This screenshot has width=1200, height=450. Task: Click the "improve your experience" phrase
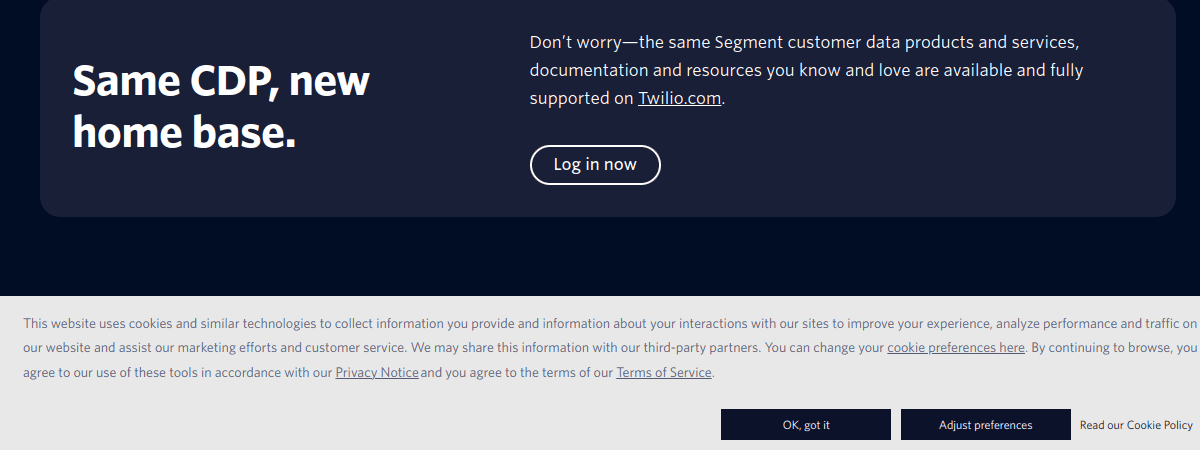click(x=922, y=324)
